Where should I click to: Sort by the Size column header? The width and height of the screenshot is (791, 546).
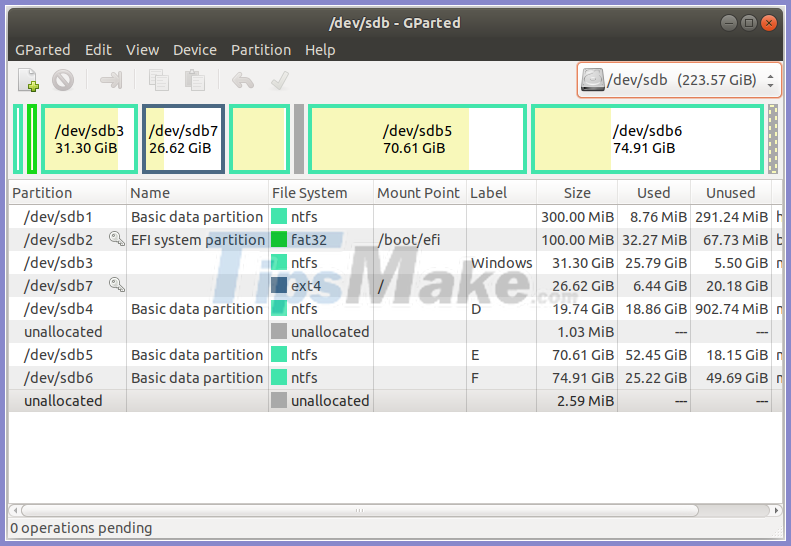point(577,193)
